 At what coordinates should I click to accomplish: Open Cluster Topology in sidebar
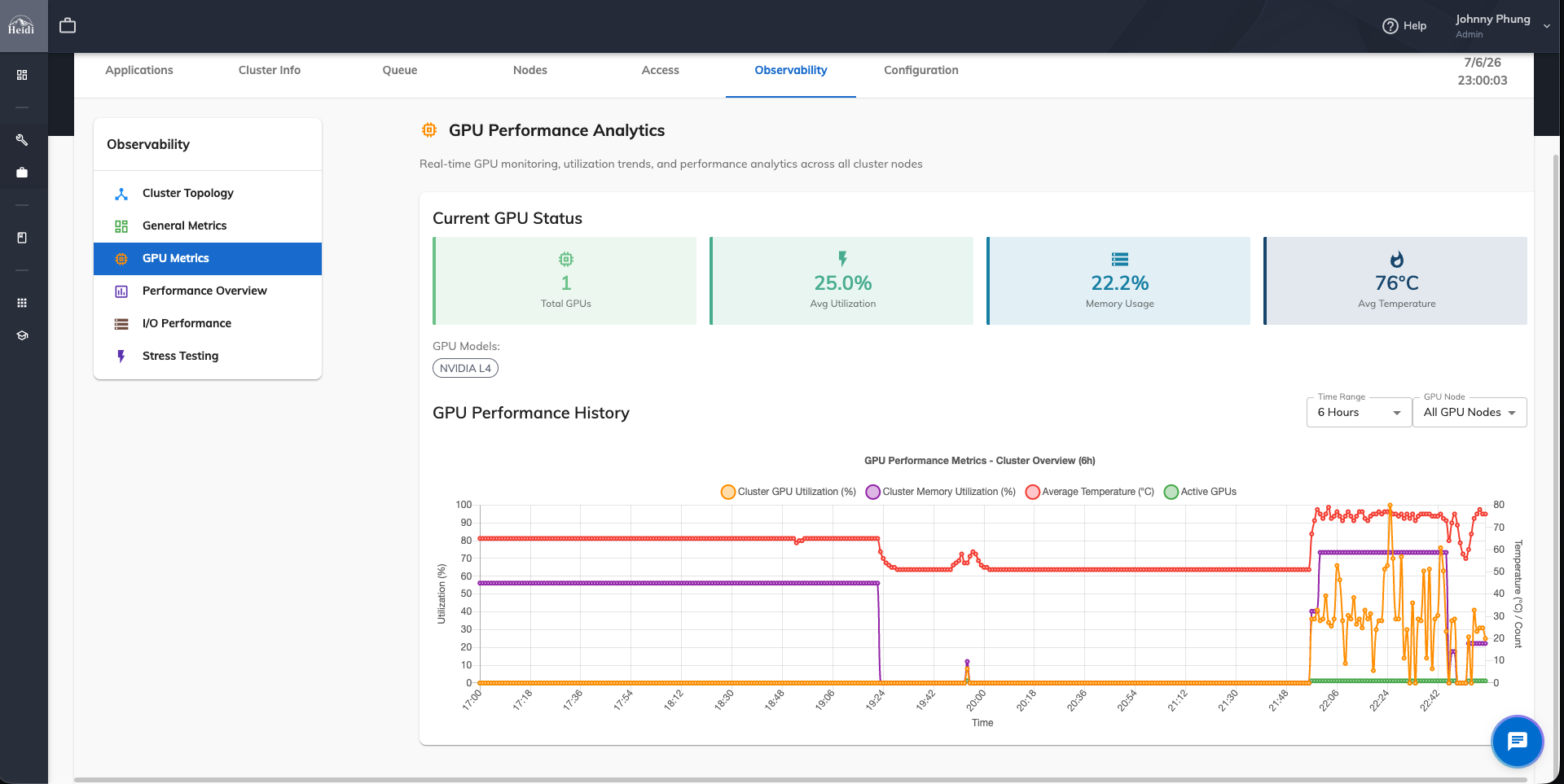208,194
